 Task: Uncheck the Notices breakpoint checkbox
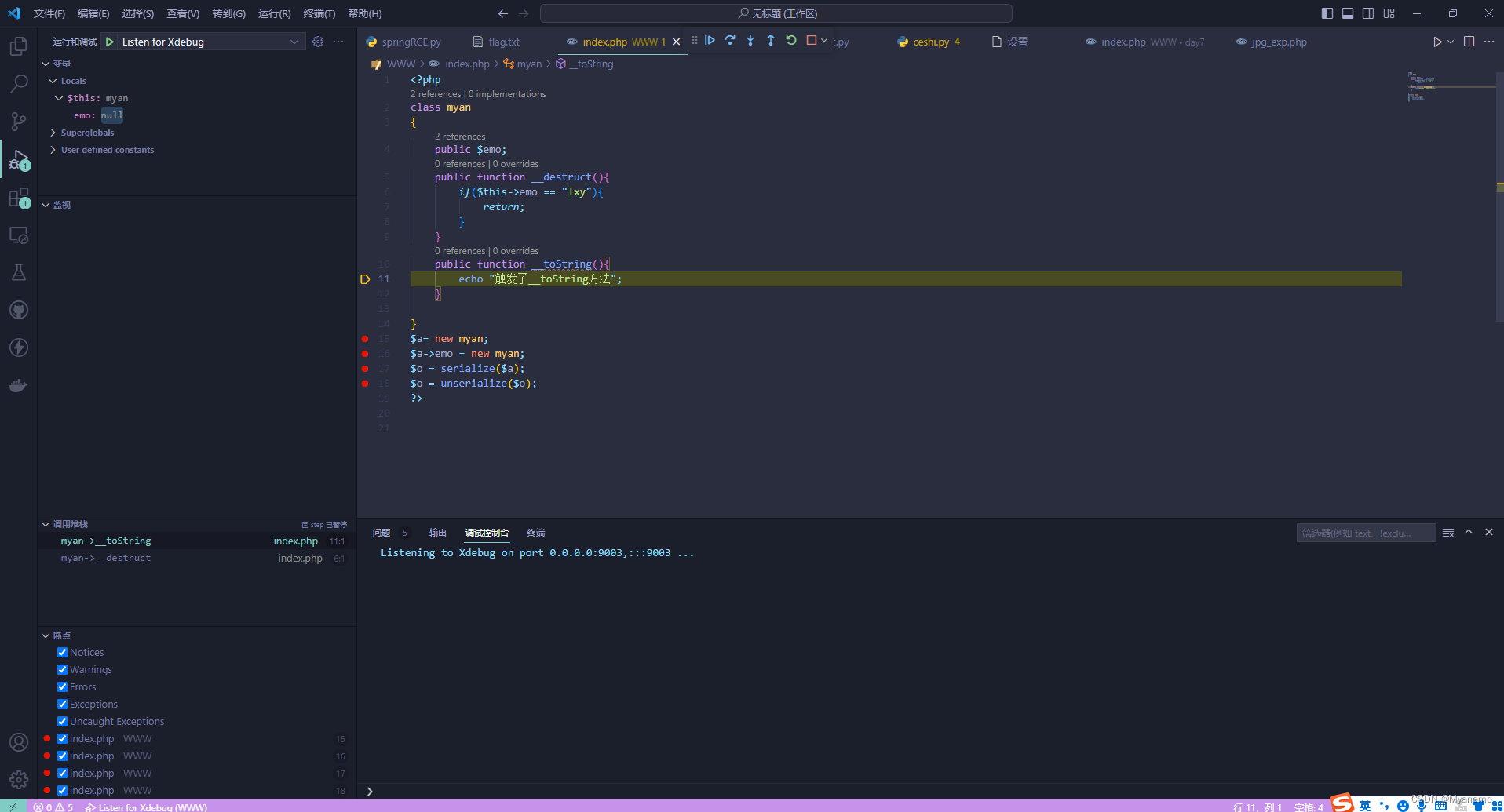click(62, 652)
